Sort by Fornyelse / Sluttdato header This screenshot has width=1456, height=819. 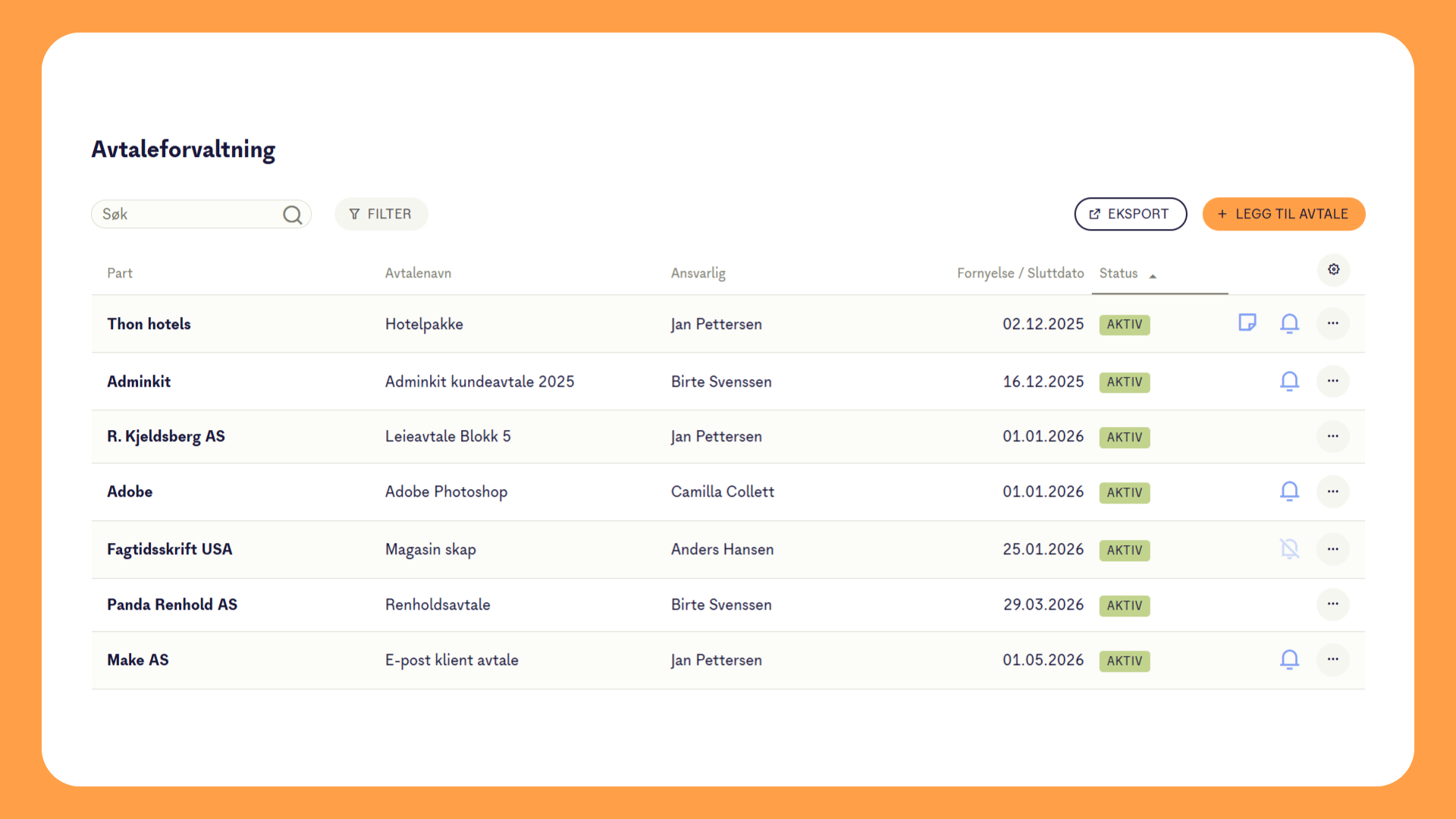(x=1020, y=273)
